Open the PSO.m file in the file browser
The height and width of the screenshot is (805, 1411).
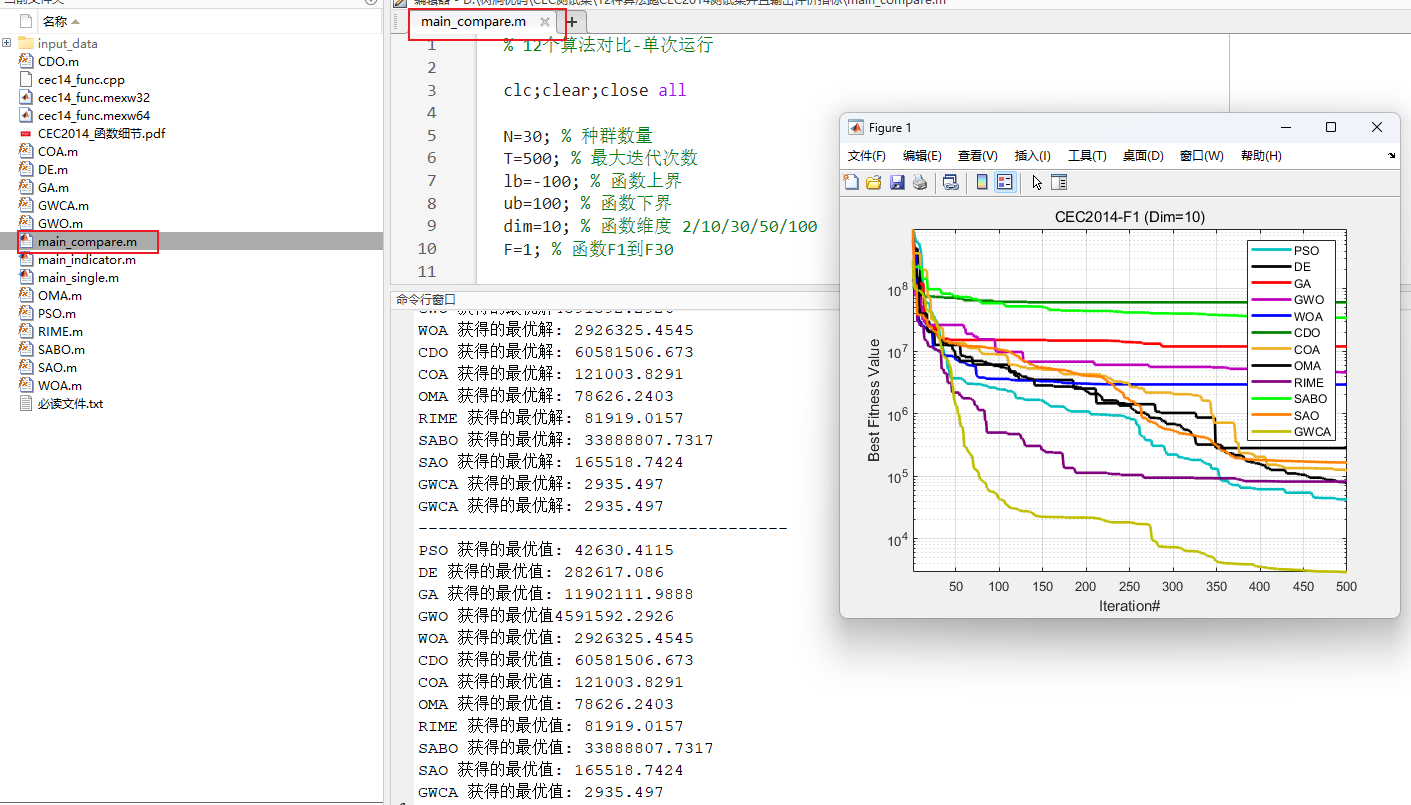[x=59, y=313]
